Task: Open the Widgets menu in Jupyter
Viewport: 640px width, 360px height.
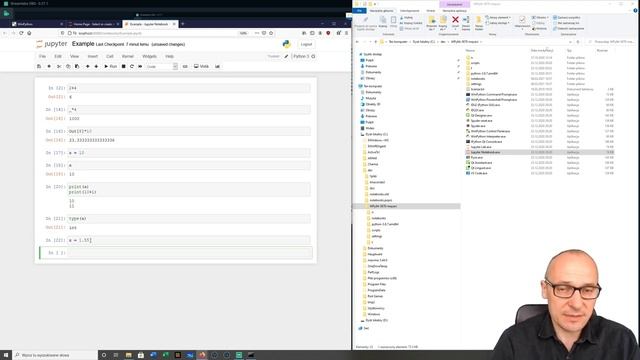Action: click(149, 56)
